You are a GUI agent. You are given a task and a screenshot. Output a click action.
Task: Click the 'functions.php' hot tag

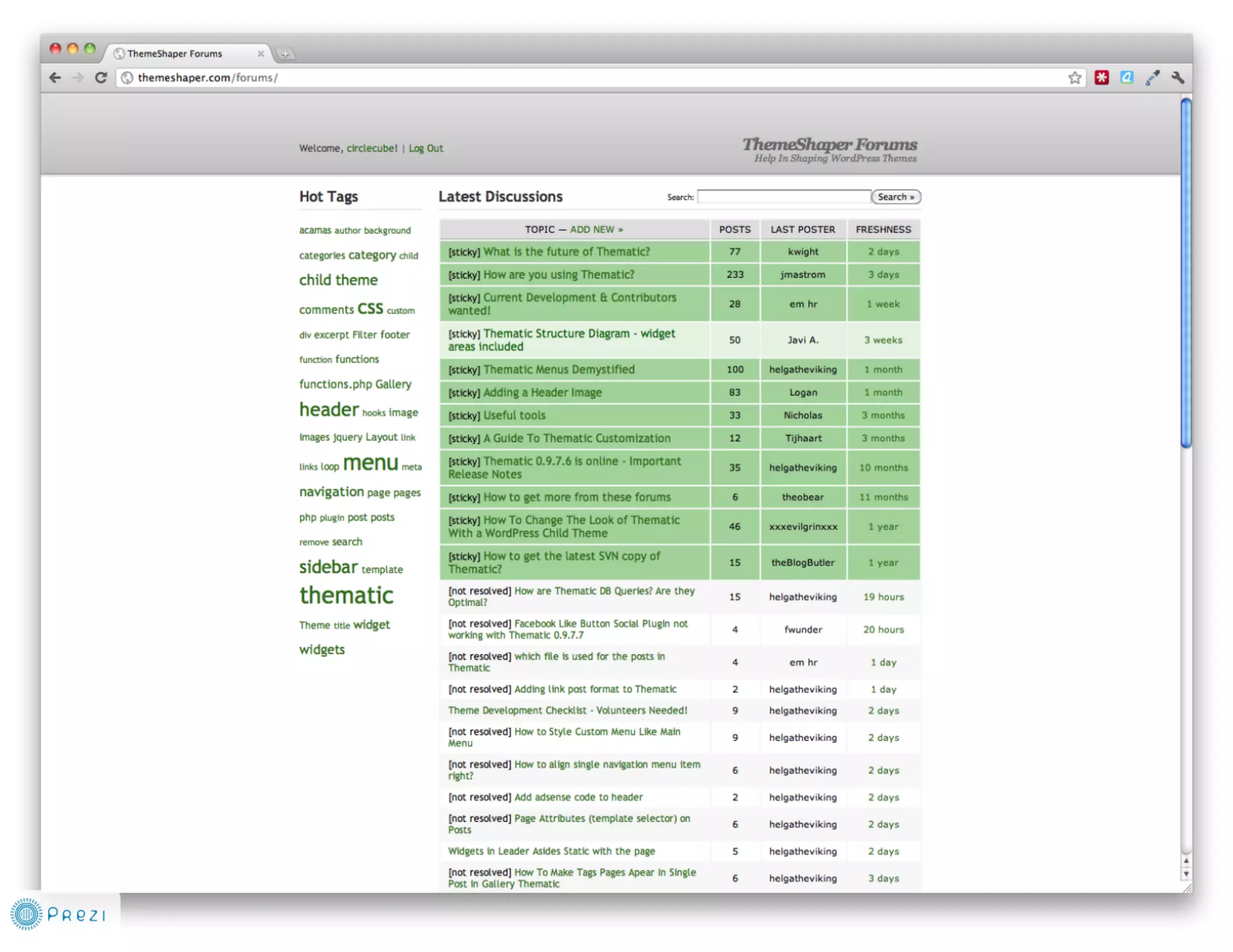335,384
